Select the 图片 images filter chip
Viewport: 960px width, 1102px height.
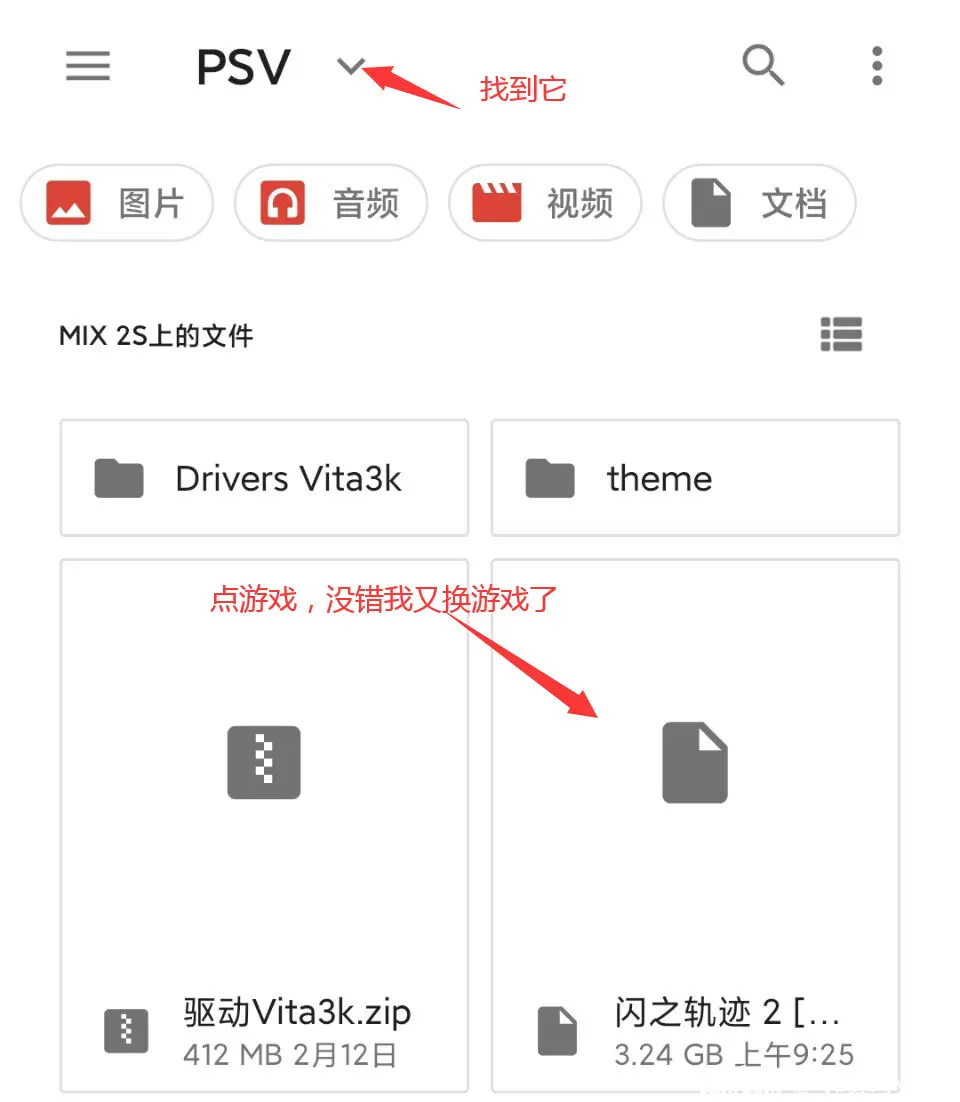pos(117,203)
